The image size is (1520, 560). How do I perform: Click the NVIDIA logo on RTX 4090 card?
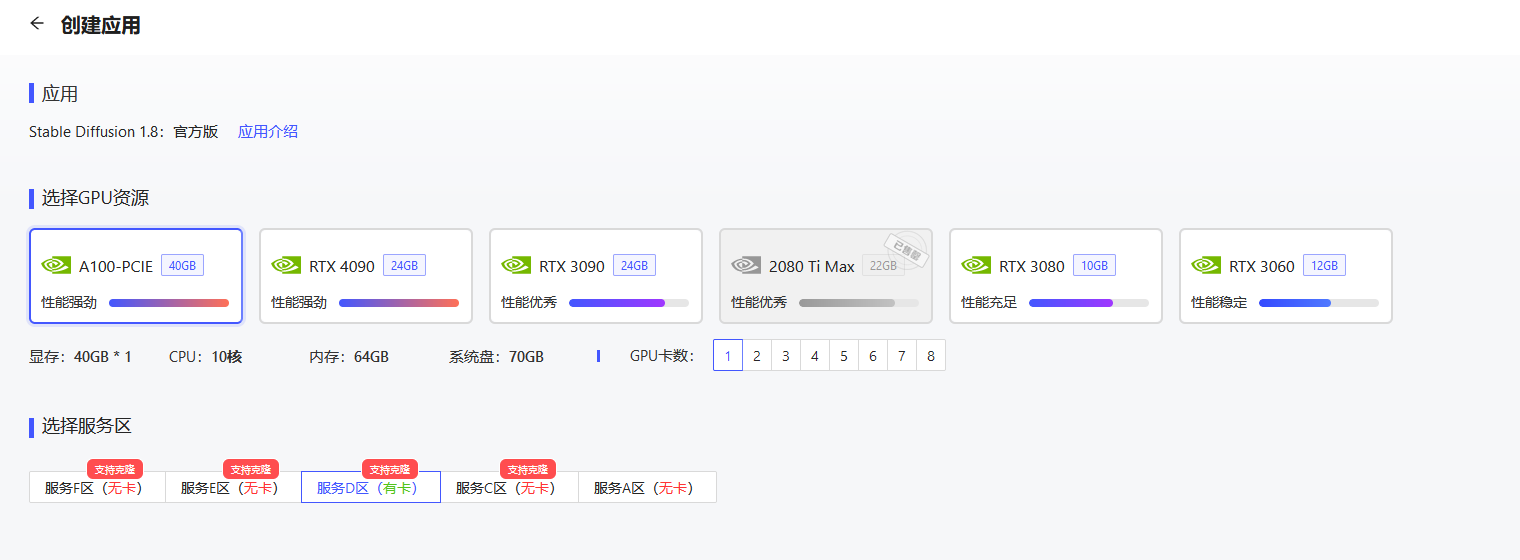coord(286,265)
